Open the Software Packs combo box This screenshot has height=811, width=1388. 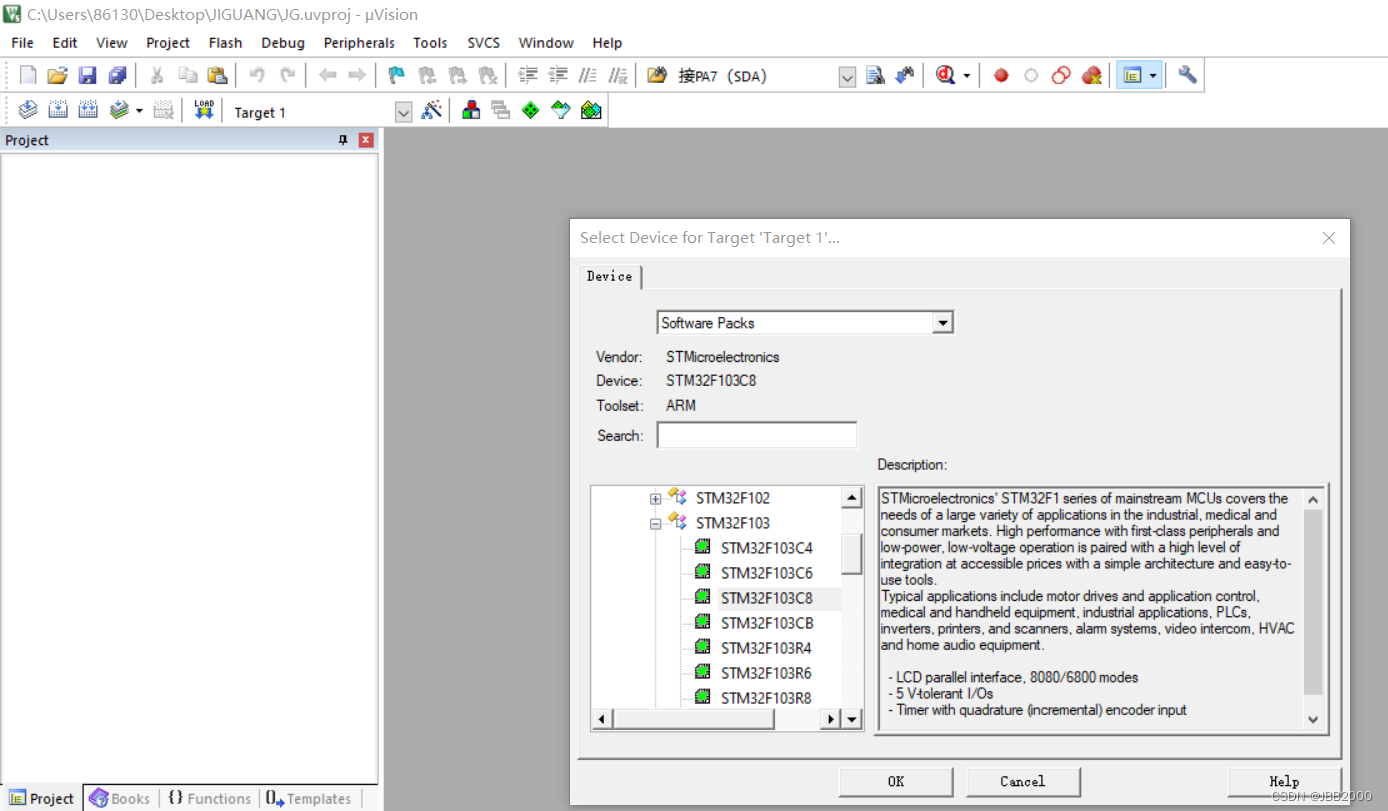[x=805, y=322]
